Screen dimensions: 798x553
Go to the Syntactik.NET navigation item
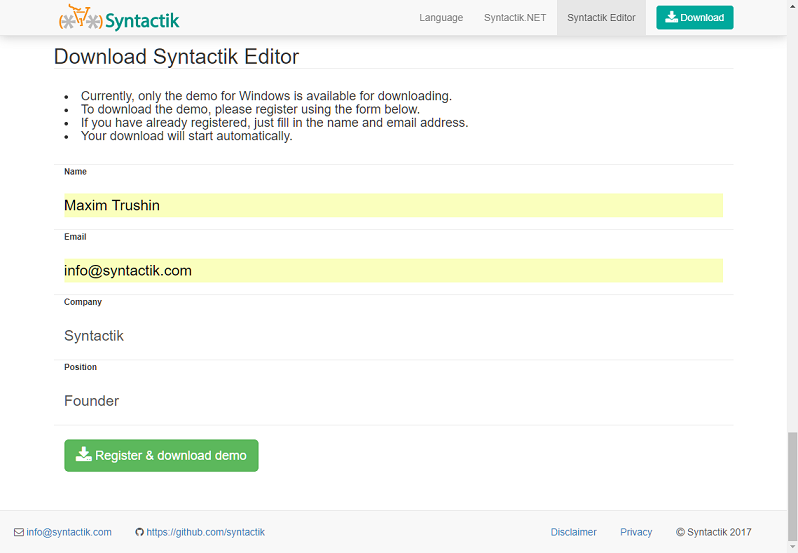pyautogui.click(x=515, y=18)
